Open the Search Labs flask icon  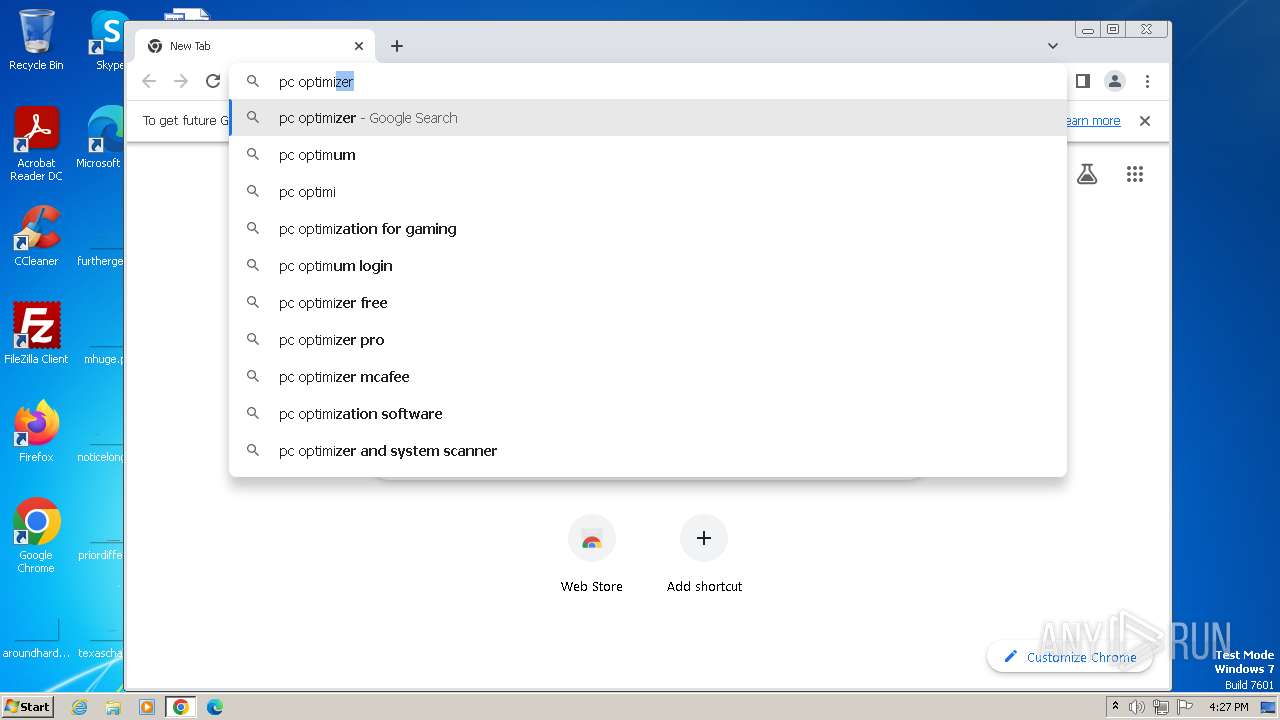(1087, 174)
